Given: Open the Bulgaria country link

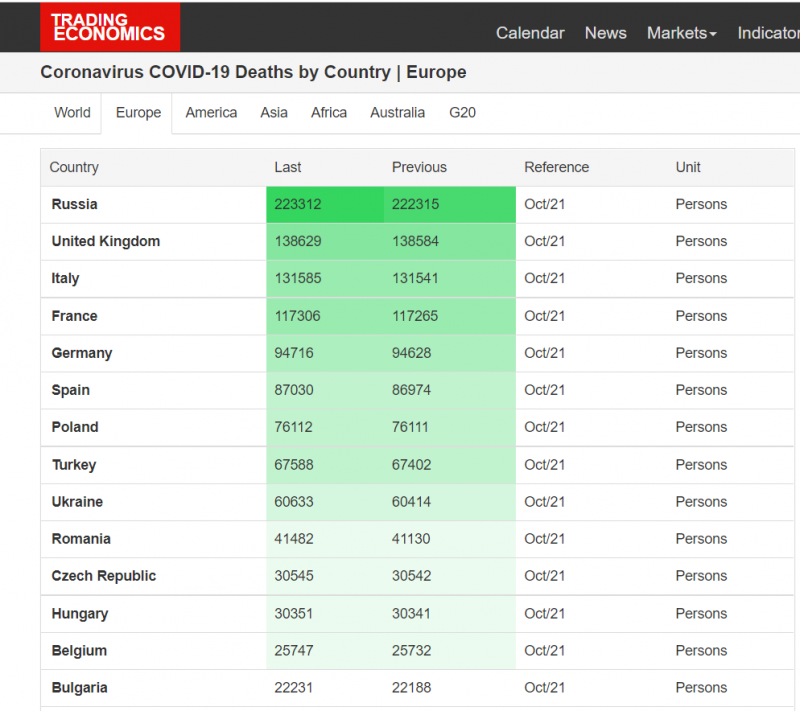Looking at the screenshot, I should point(80,688).
